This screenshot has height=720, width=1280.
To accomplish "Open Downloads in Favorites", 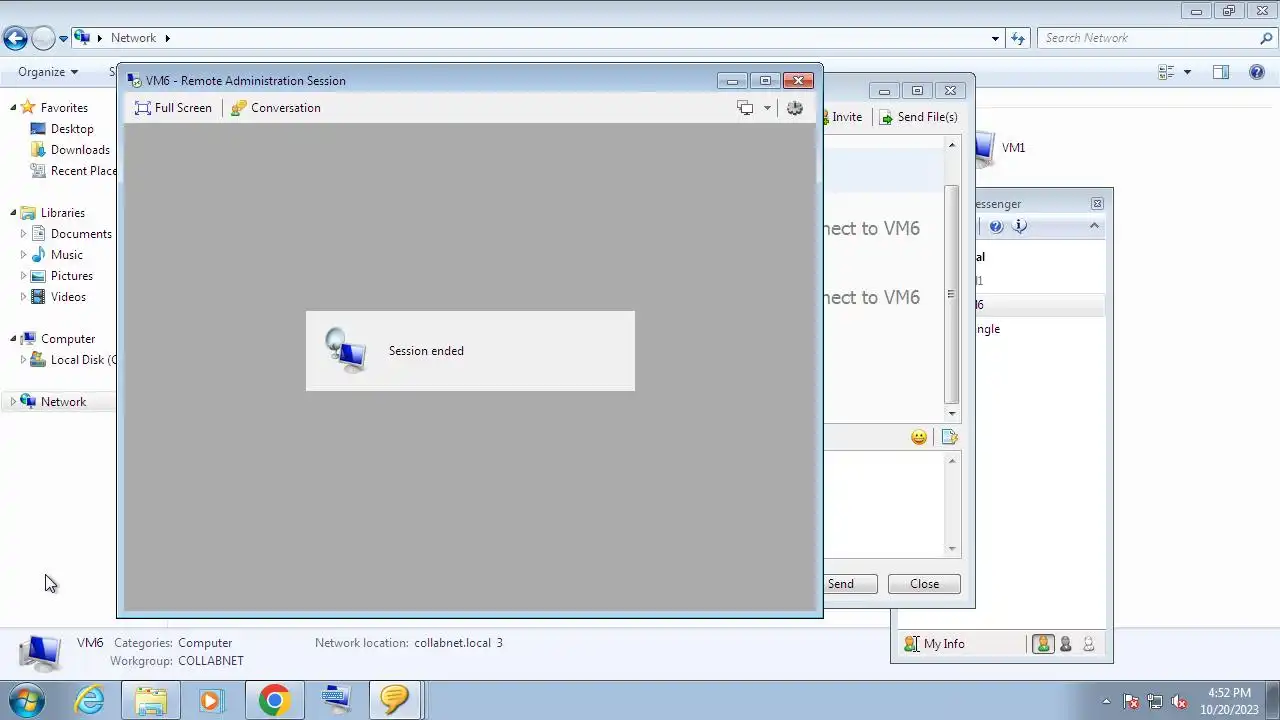I will (80, 150).
